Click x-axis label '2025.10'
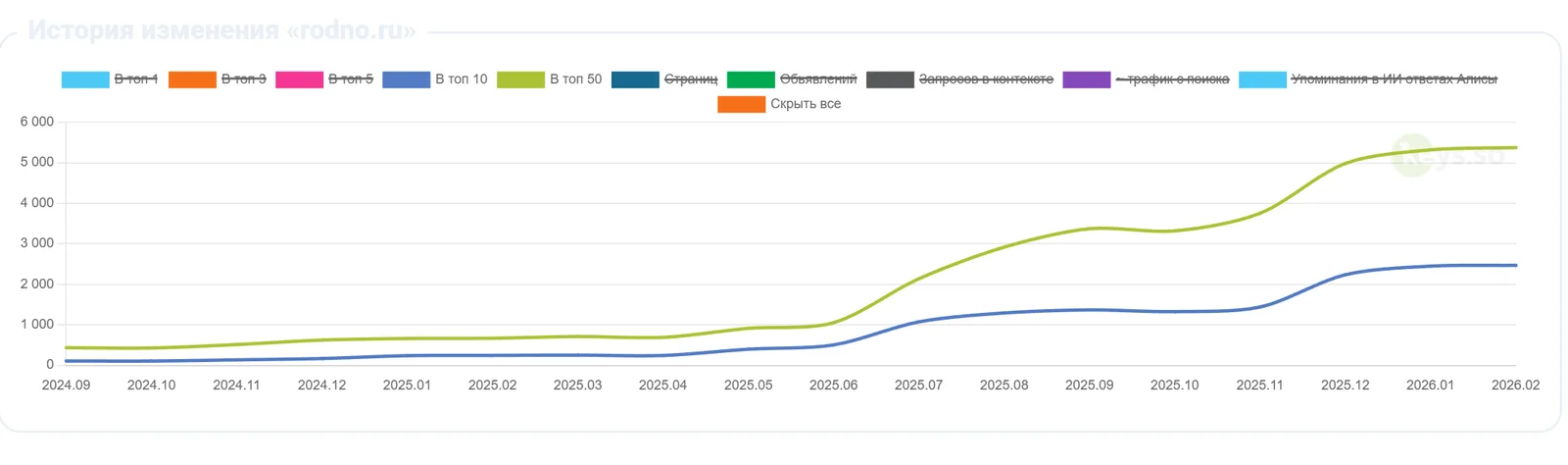 tap(1174, 386)
